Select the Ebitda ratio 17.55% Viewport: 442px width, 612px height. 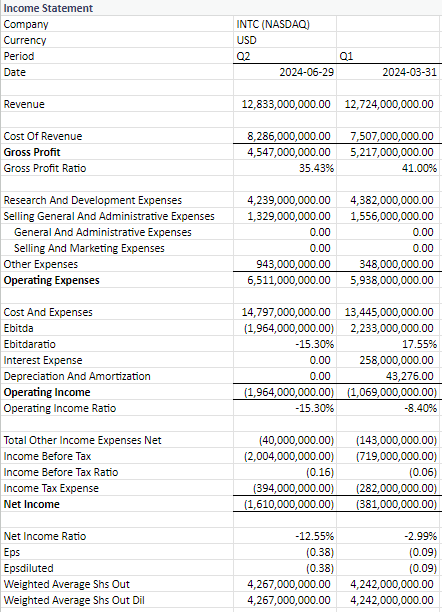point(419,344)
